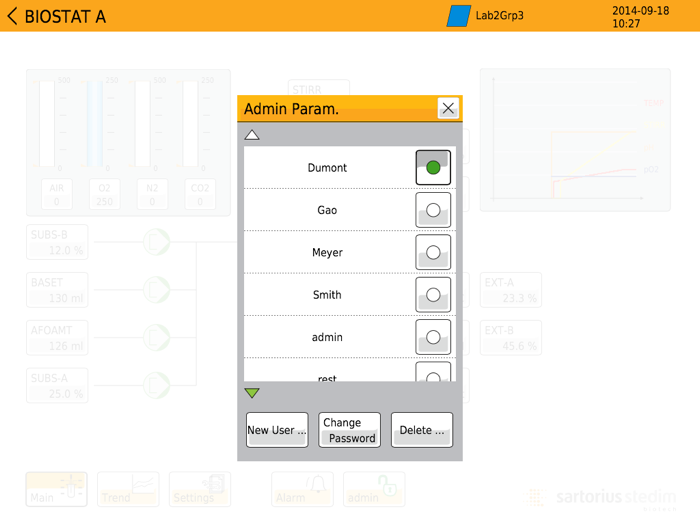Click the New User ... button

point(277,430)
